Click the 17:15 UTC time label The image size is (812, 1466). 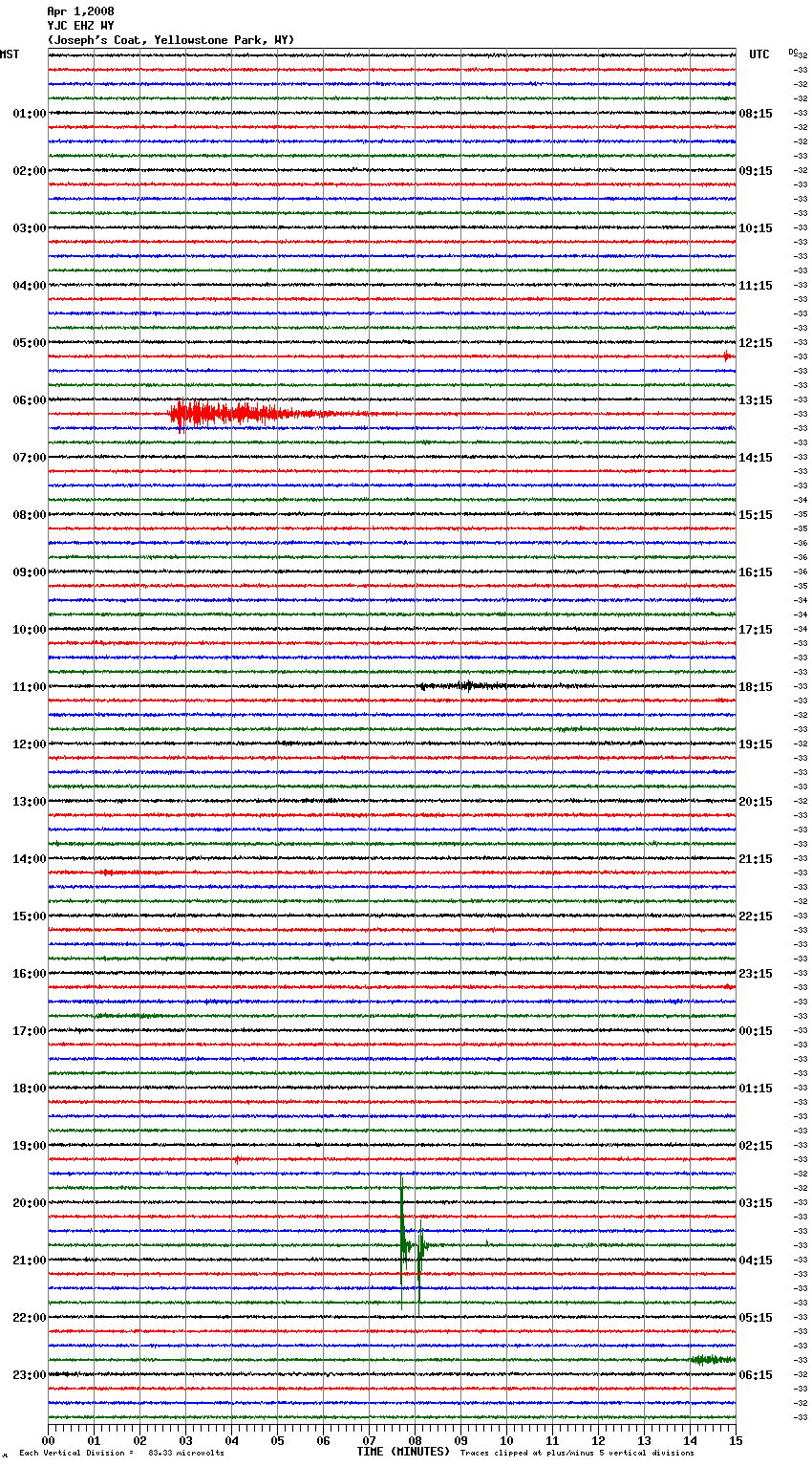(x=756, y=630)
